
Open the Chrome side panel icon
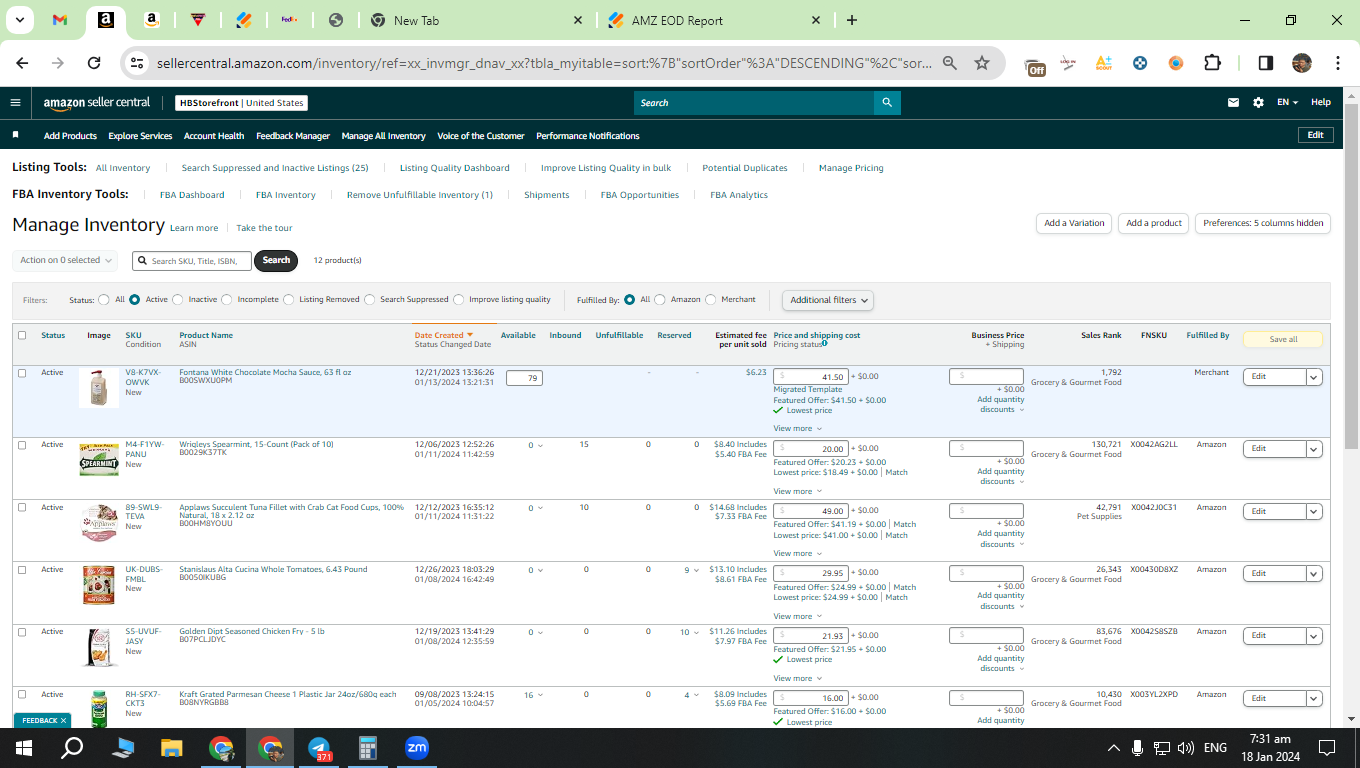point(1265,63)
